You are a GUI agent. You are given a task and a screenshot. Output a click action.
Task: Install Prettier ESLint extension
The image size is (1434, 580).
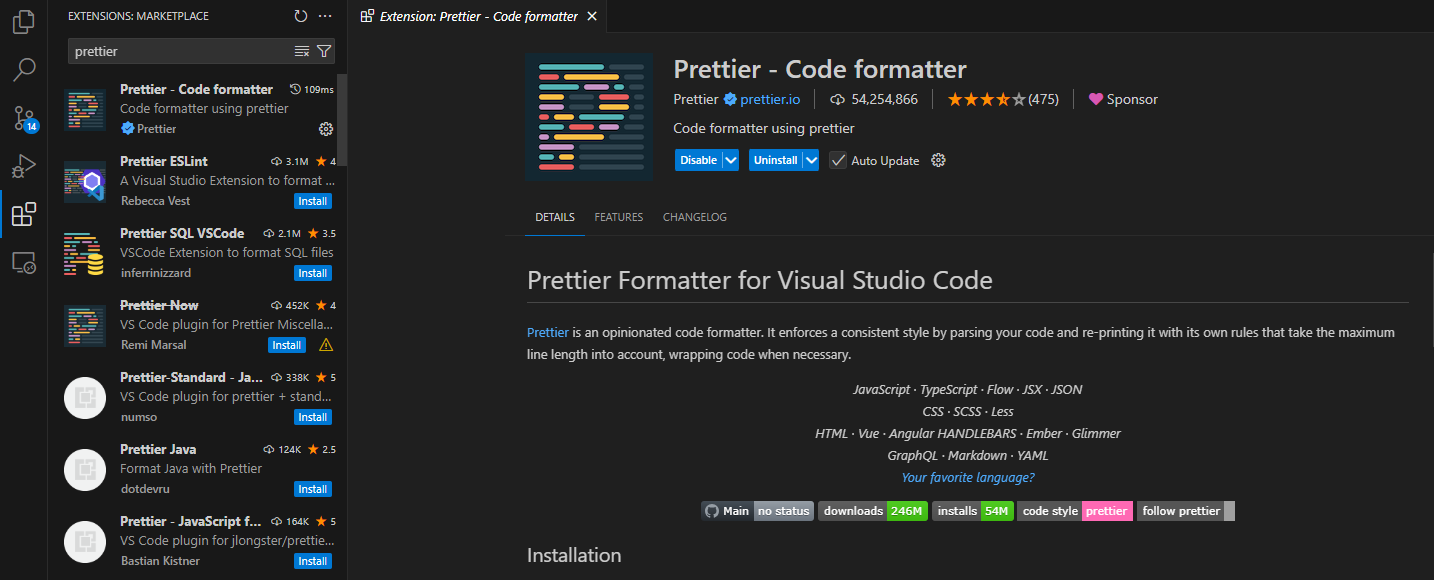pos(313,201)
